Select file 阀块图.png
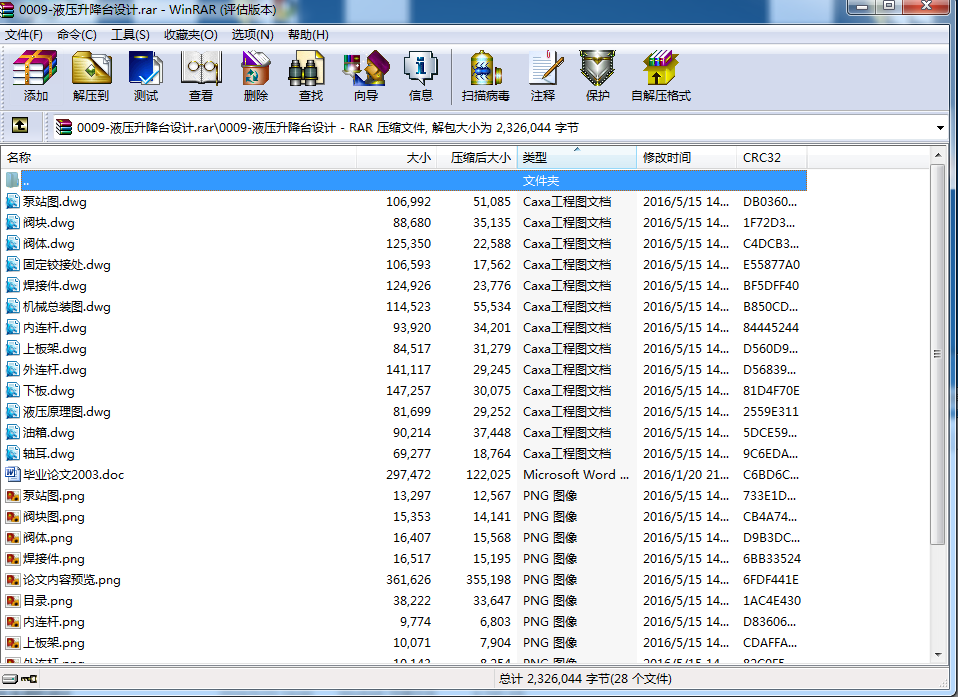 54,517
